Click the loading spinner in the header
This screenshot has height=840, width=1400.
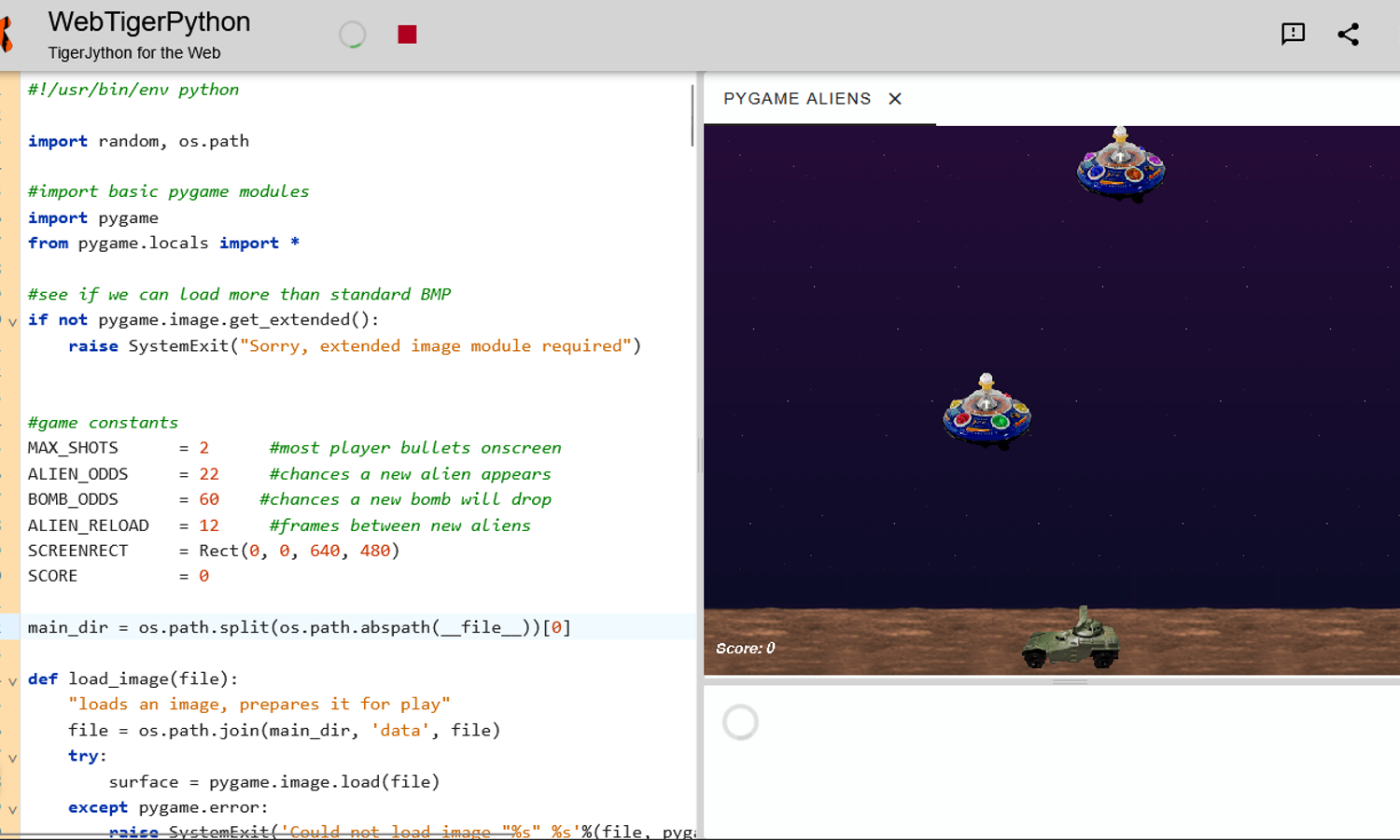pyautogui.click(x=352, y=35)
